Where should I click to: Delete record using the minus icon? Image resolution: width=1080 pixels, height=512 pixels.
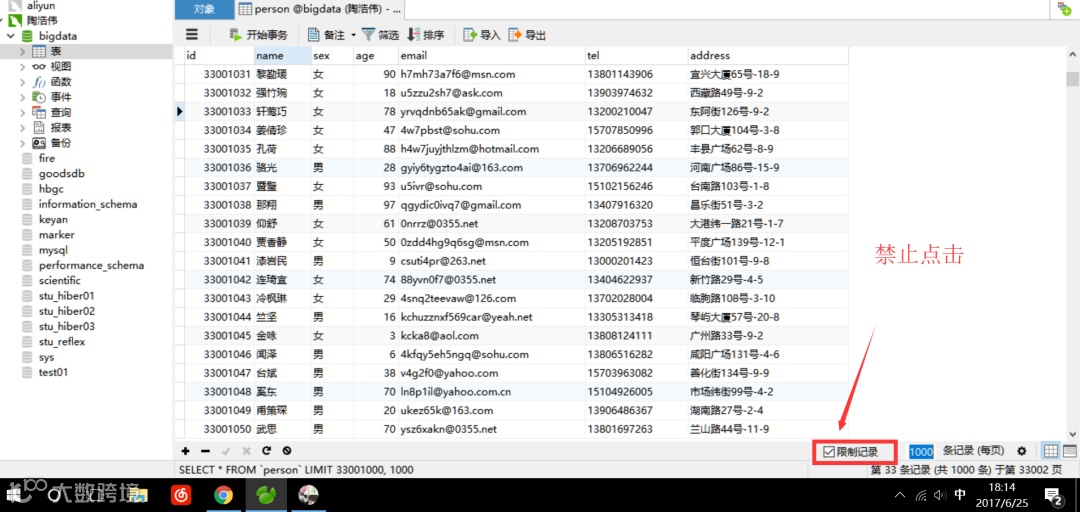205,451
